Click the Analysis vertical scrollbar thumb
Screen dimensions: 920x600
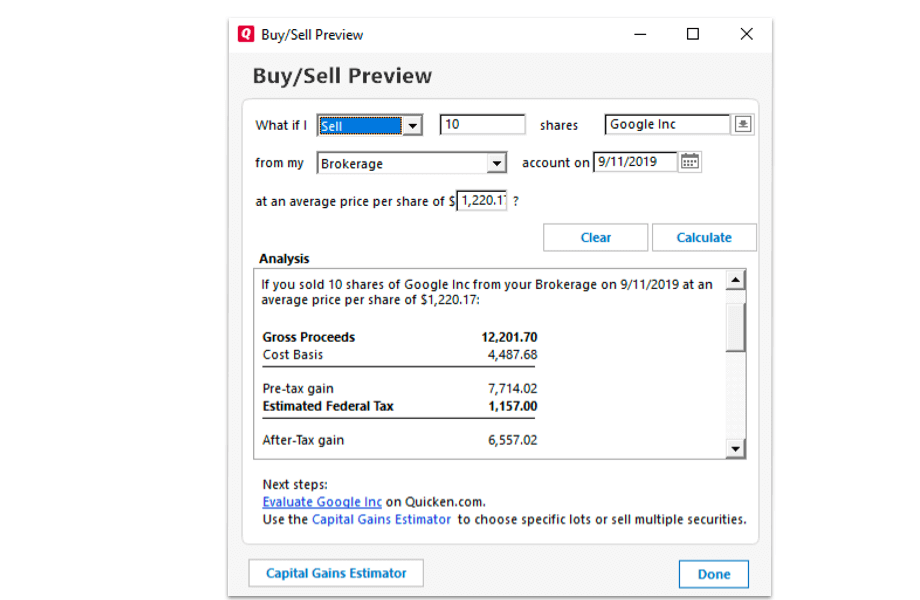[735, 327]
